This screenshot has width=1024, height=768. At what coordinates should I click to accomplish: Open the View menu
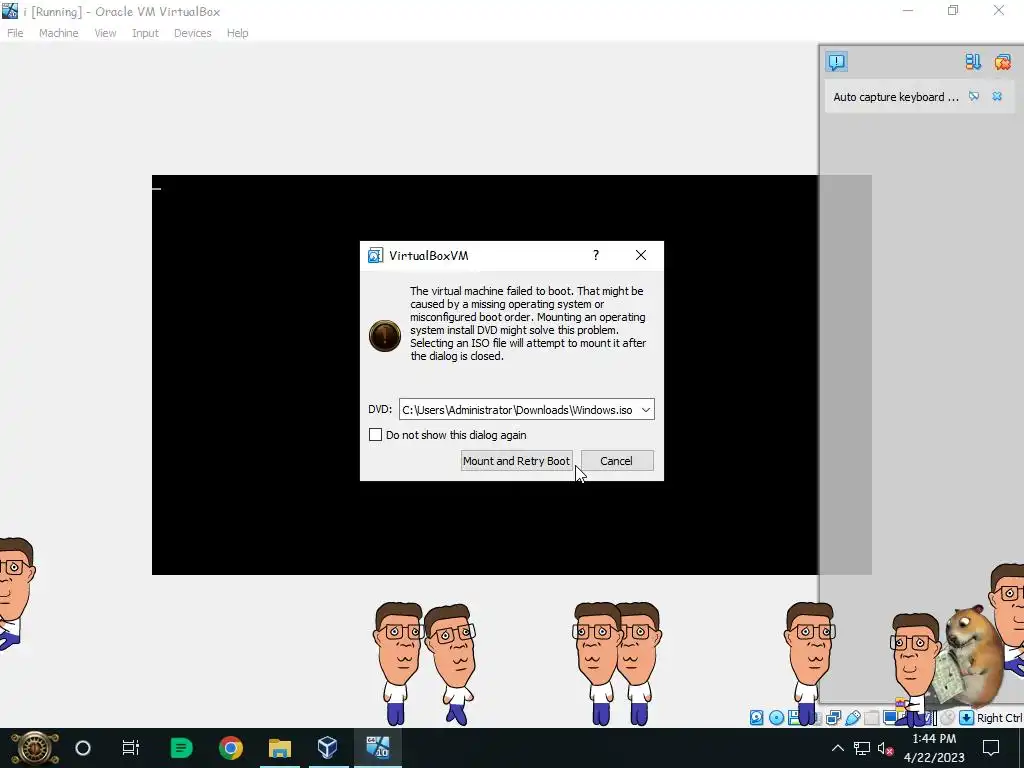click(x=105, y=33)
